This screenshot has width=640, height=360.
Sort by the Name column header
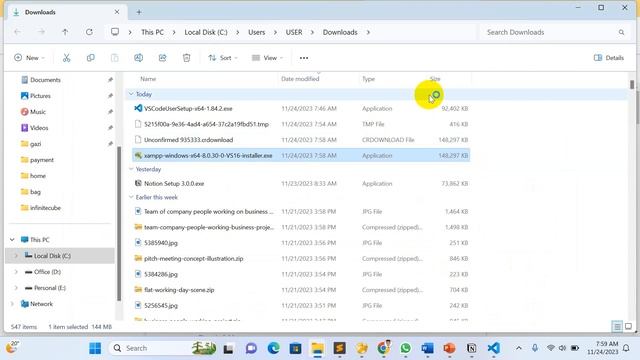(x=148, y=79)
